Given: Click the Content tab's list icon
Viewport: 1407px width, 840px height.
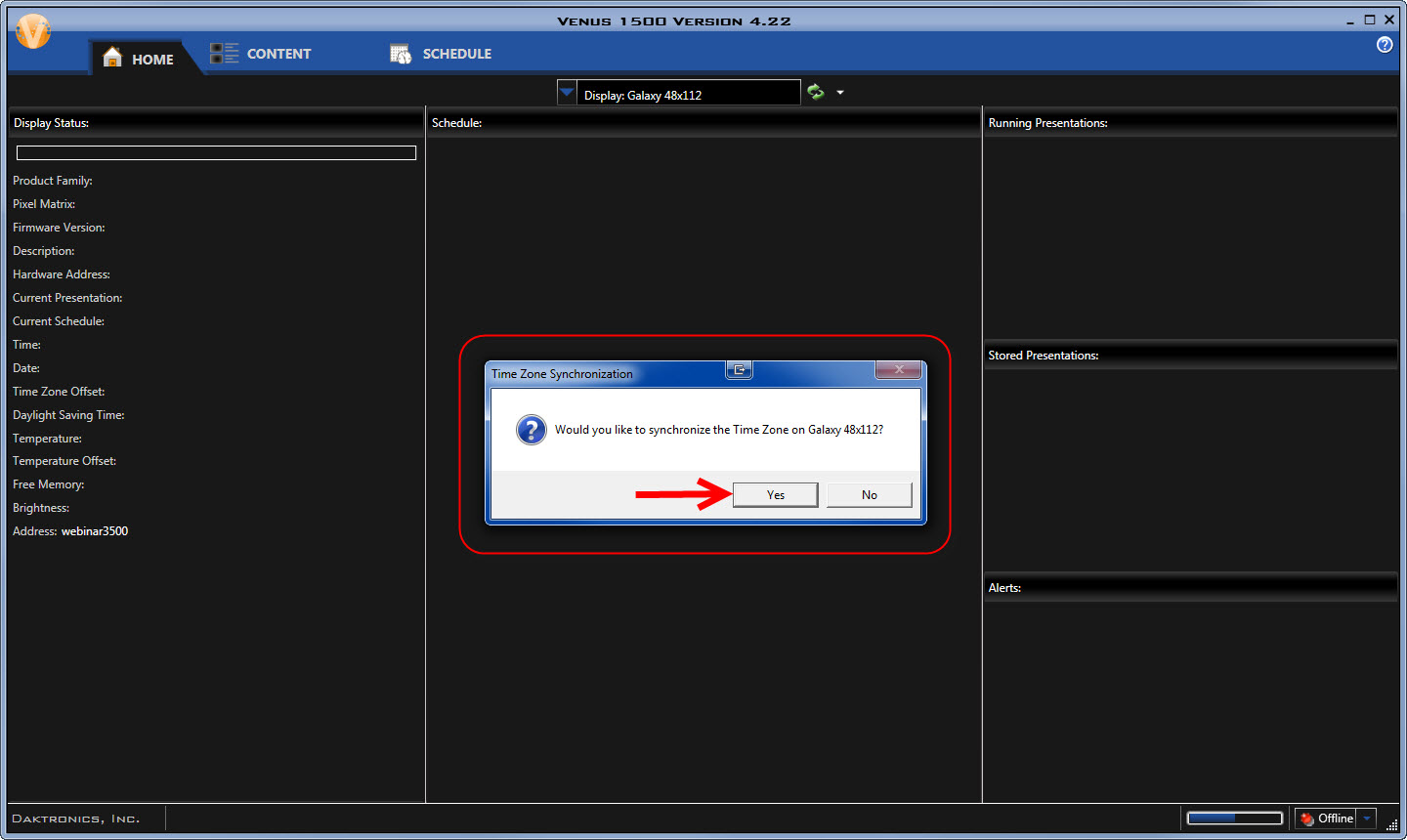Looking at the screenshot, I should pyautogui.click(x=225, y=54).
